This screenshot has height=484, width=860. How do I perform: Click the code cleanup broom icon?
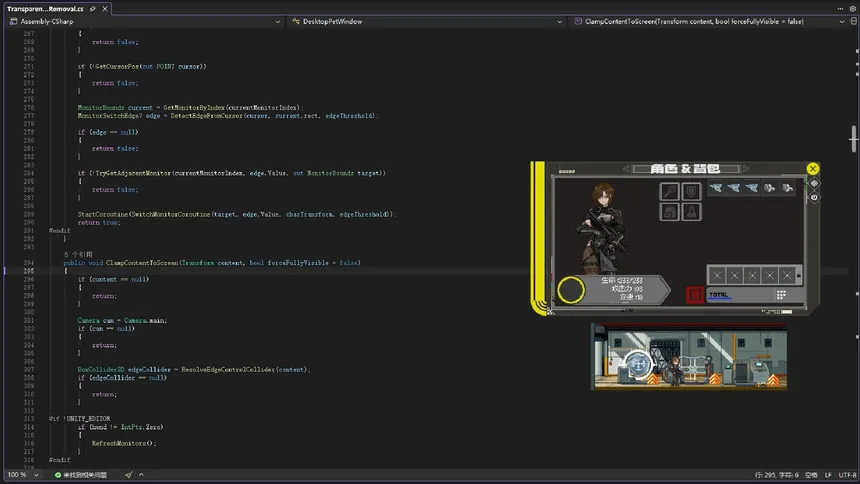pyautogui.click(x=128, y=475)
